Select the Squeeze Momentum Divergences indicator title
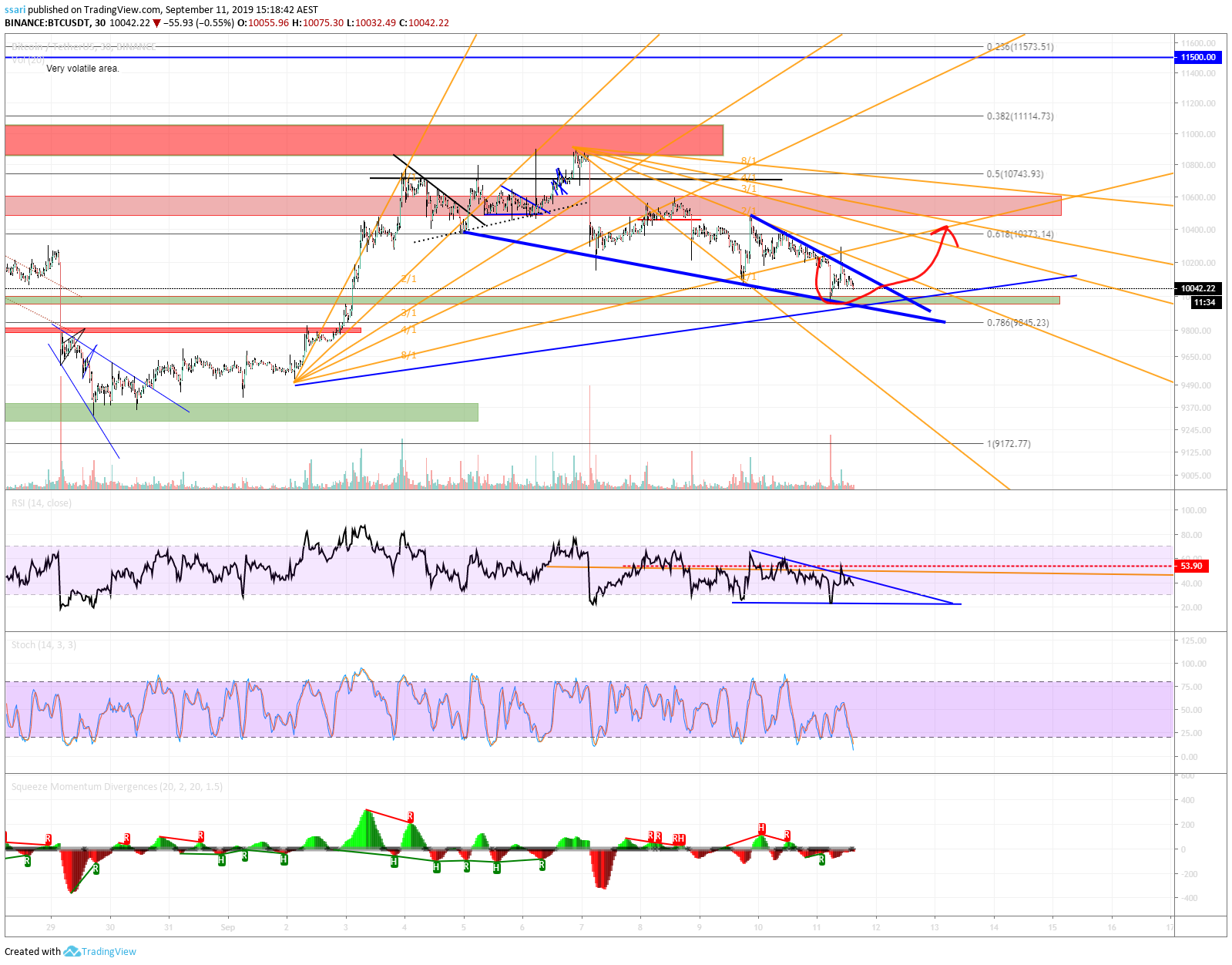The width and height of the screenshot is (1232, 965). [117, 786]
